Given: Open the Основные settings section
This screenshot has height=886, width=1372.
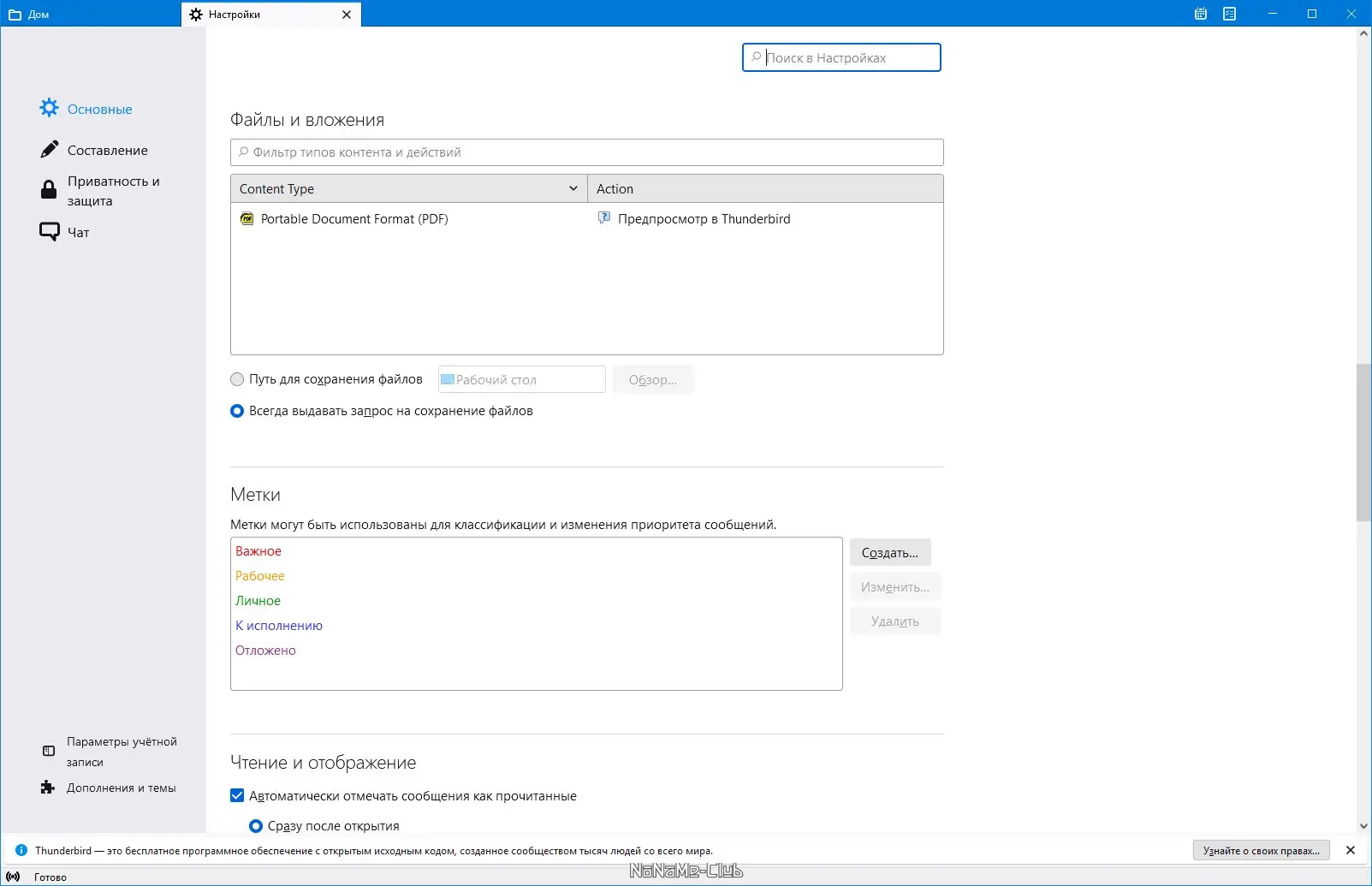Looking at the screenshot, I should pyautogui.click(x=86, y=109).
